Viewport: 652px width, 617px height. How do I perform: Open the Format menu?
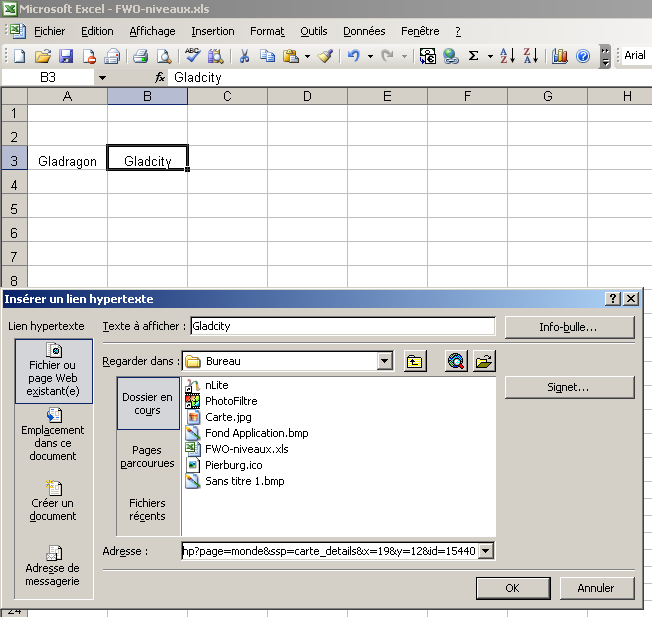point(267,31)
